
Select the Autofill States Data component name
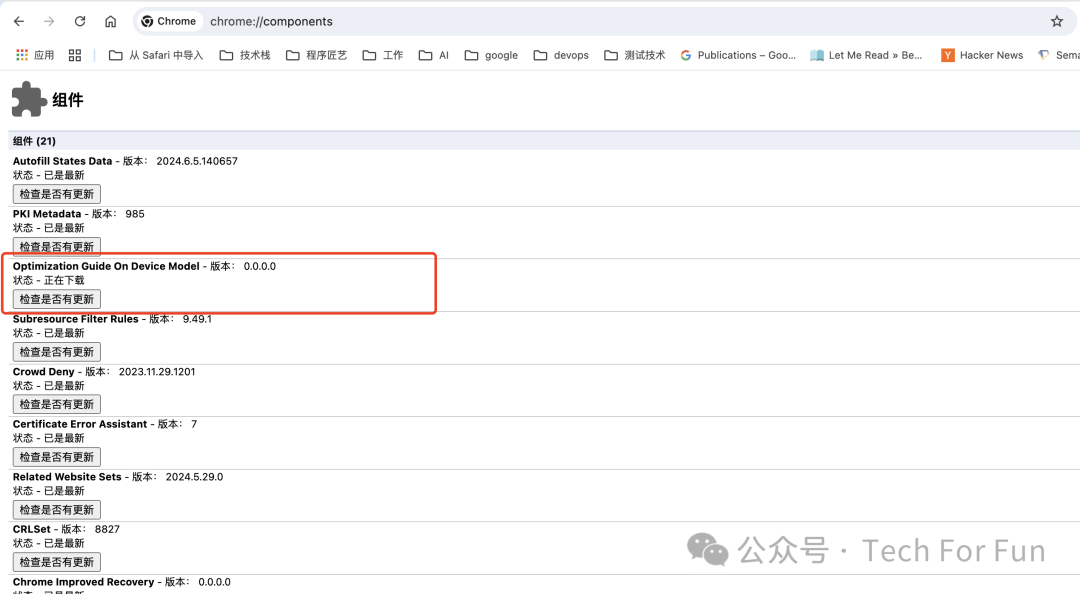pyautogui.click(x=62, y=161)
